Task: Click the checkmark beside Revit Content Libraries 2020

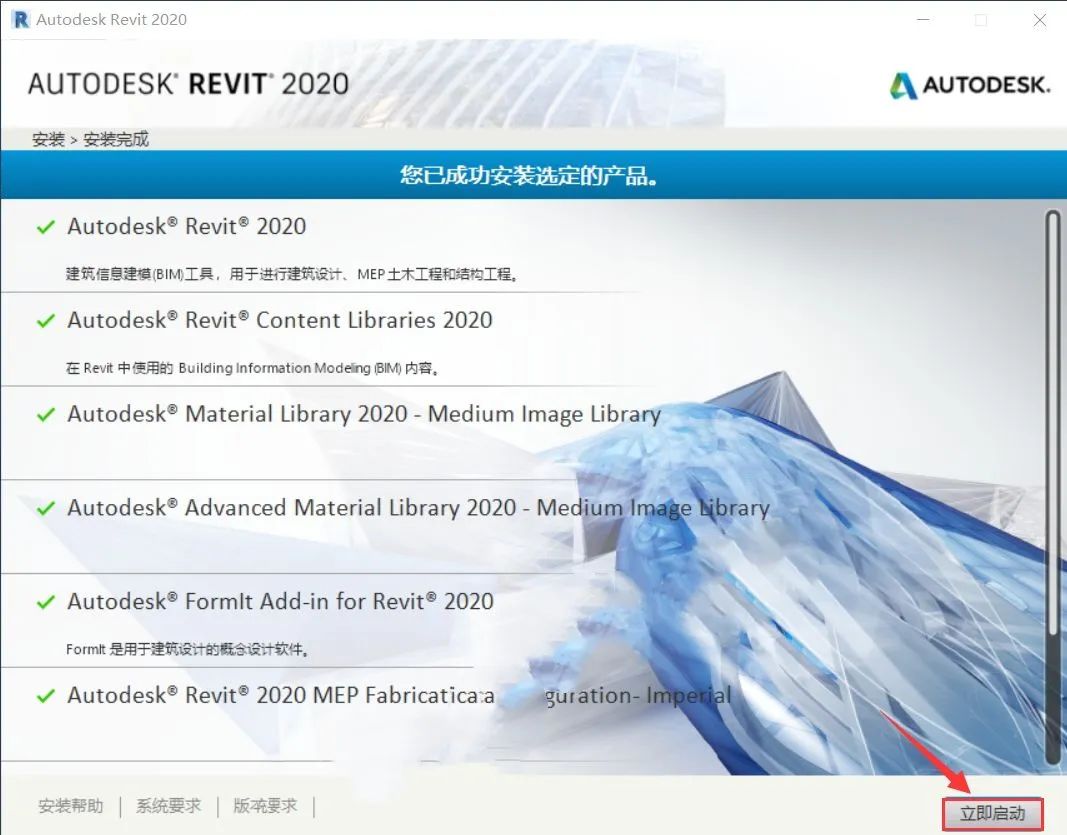Action: (x=46, y=321)
